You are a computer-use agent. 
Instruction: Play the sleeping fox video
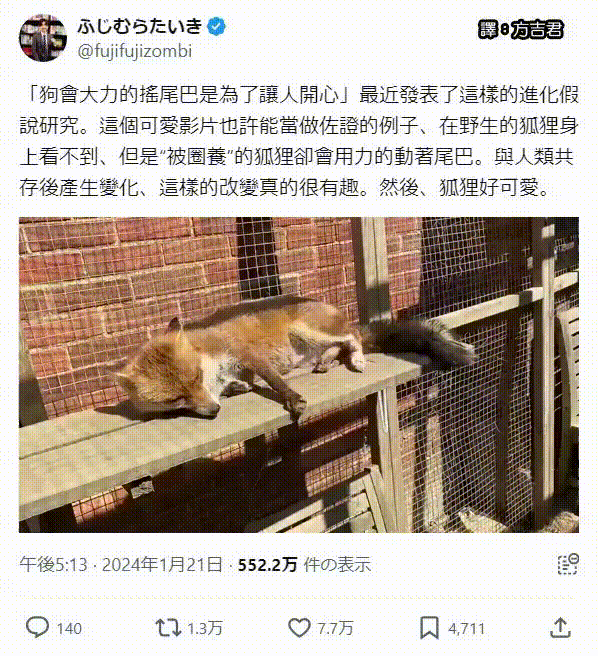pos(299,374)
